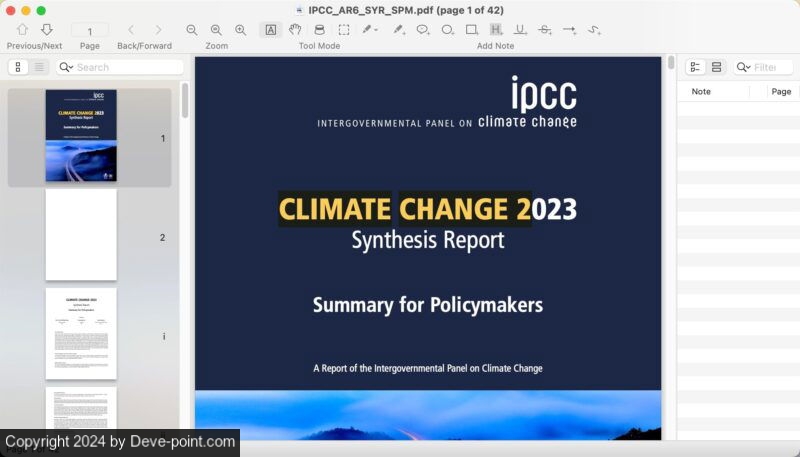800x457 pixels.
Task: Click the Zoom In magnifier icon
Action: click(240, 30)
